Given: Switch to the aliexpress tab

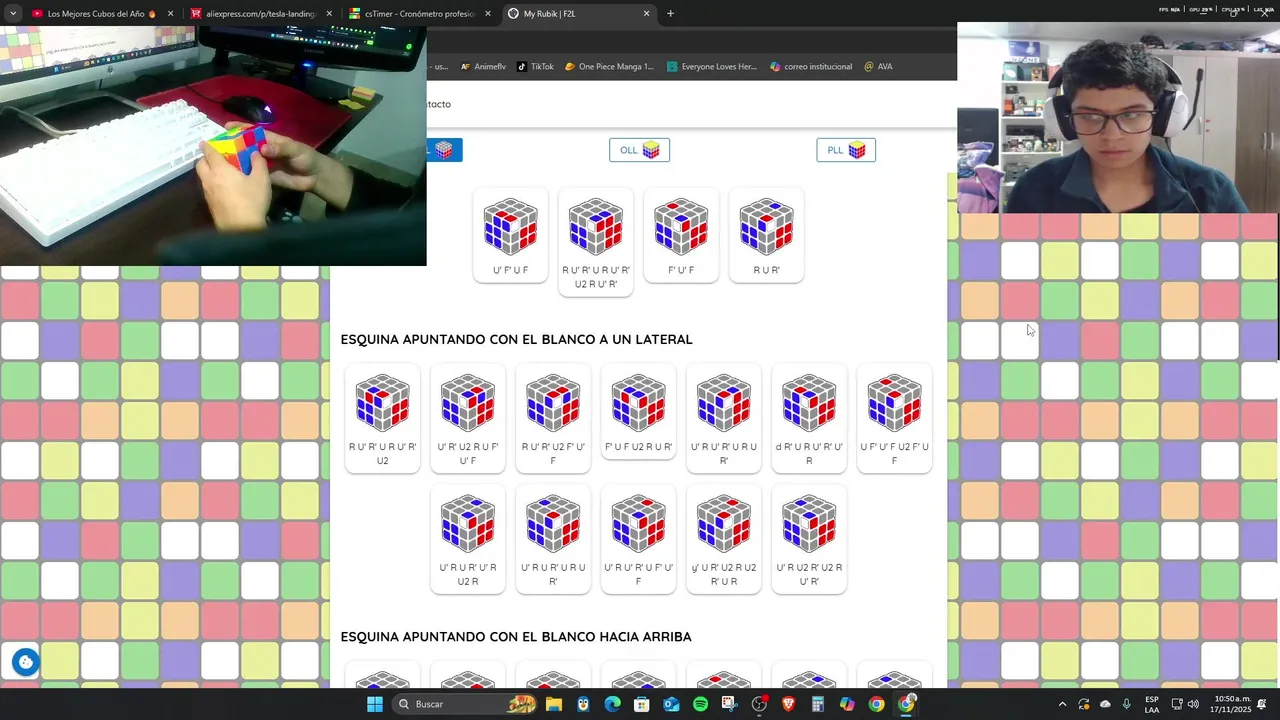Looking at the screenshot, I should [x=262, y=14].
